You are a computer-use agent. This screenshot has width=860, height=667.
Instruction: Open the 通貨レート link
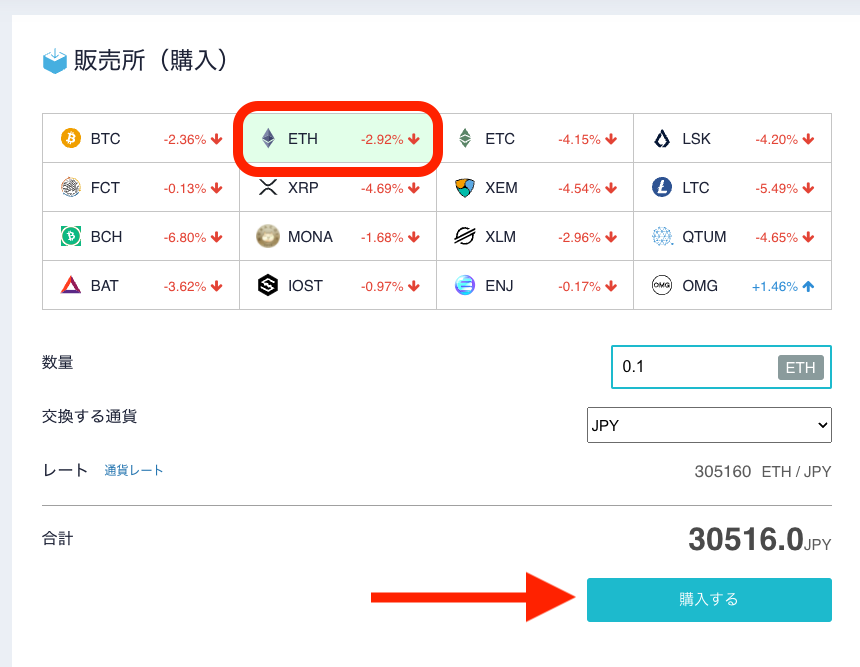134,471
